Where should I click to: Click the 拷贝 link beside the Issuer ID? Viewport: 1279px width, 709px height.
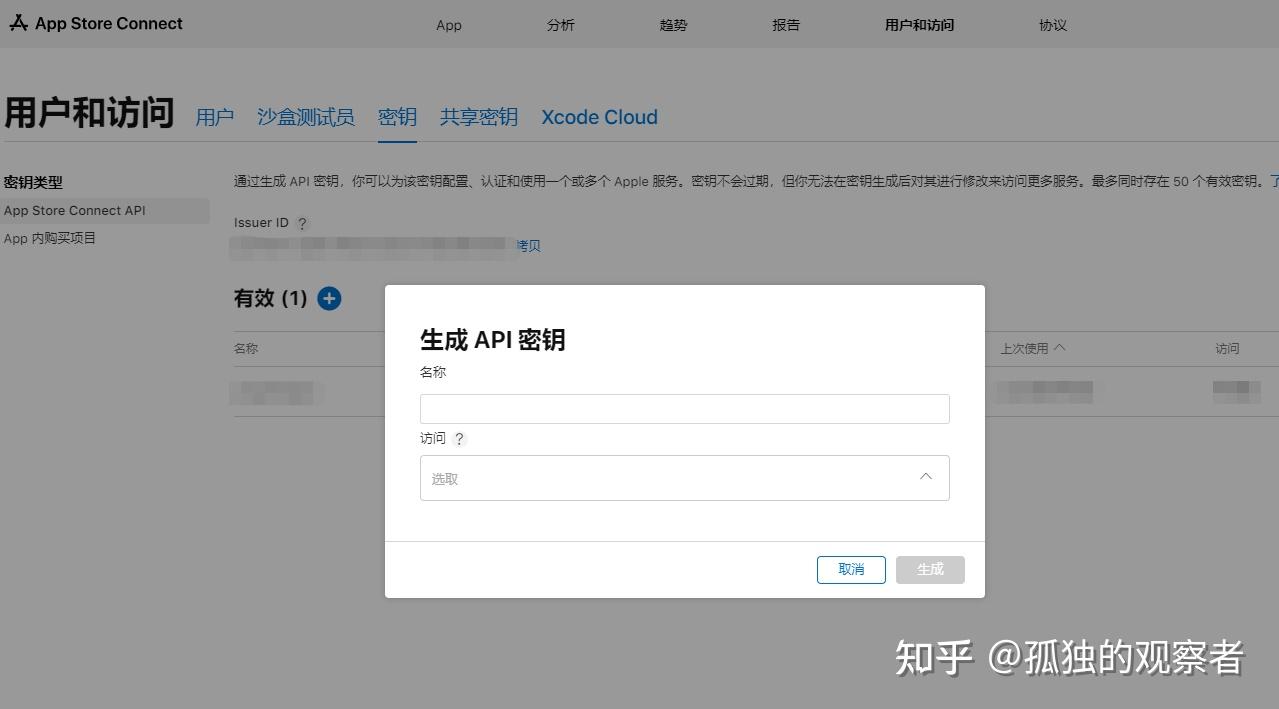click(529, 245)
